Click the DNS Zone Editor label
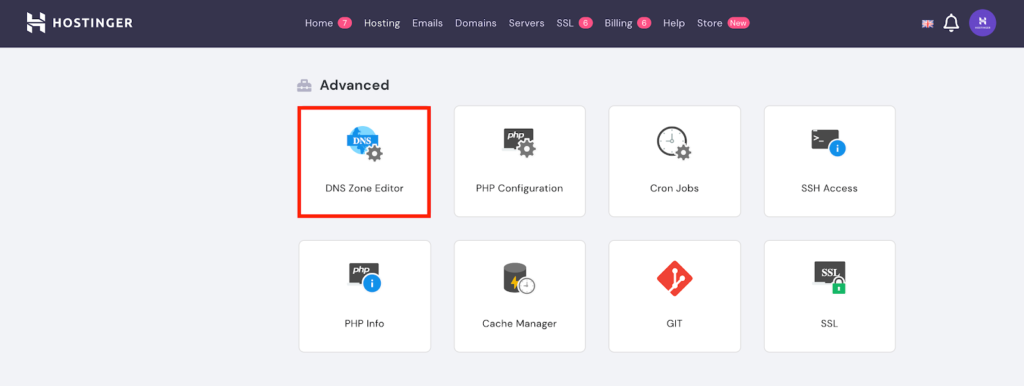The height and width of the screenshot is (386, 1024). tap(364, 188)
